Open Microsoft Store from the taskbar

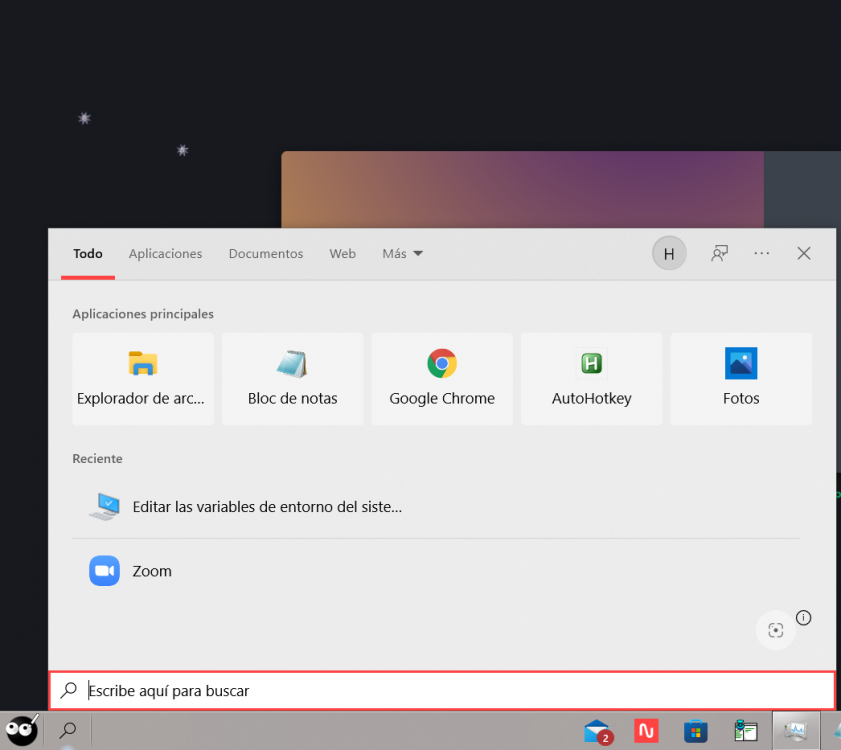(x=696, y=731)
